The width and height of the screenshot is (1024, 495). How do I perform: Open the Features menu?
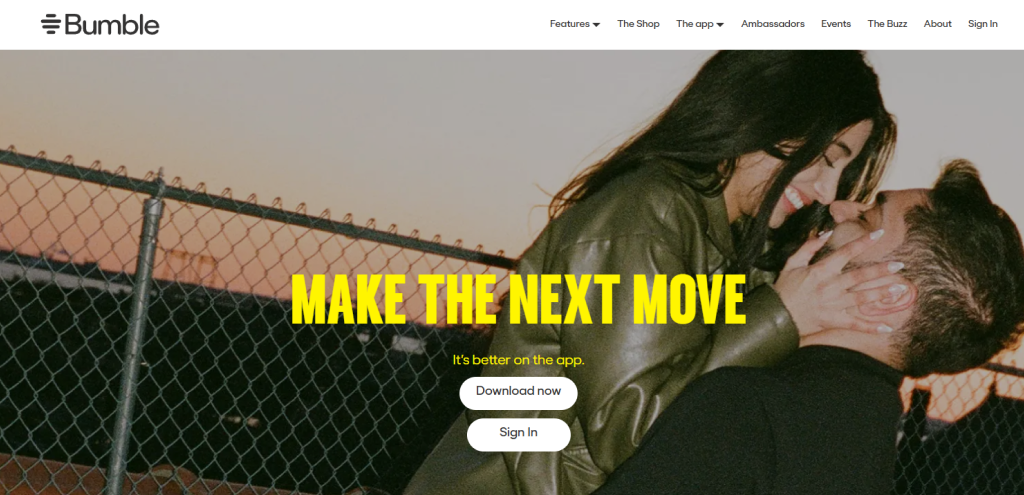coord(575,24)
